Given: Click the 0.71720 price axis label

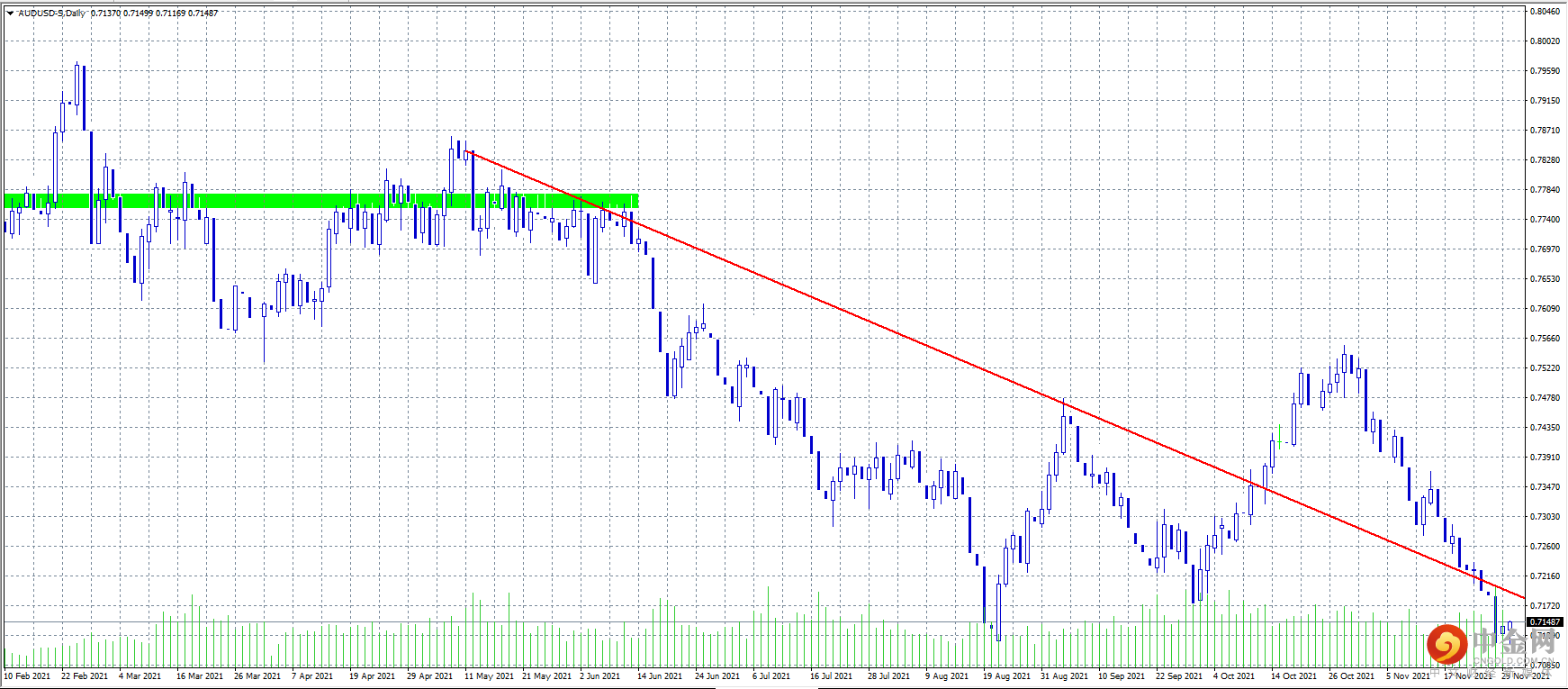Looking at the screenshot, I should 1545,606.
